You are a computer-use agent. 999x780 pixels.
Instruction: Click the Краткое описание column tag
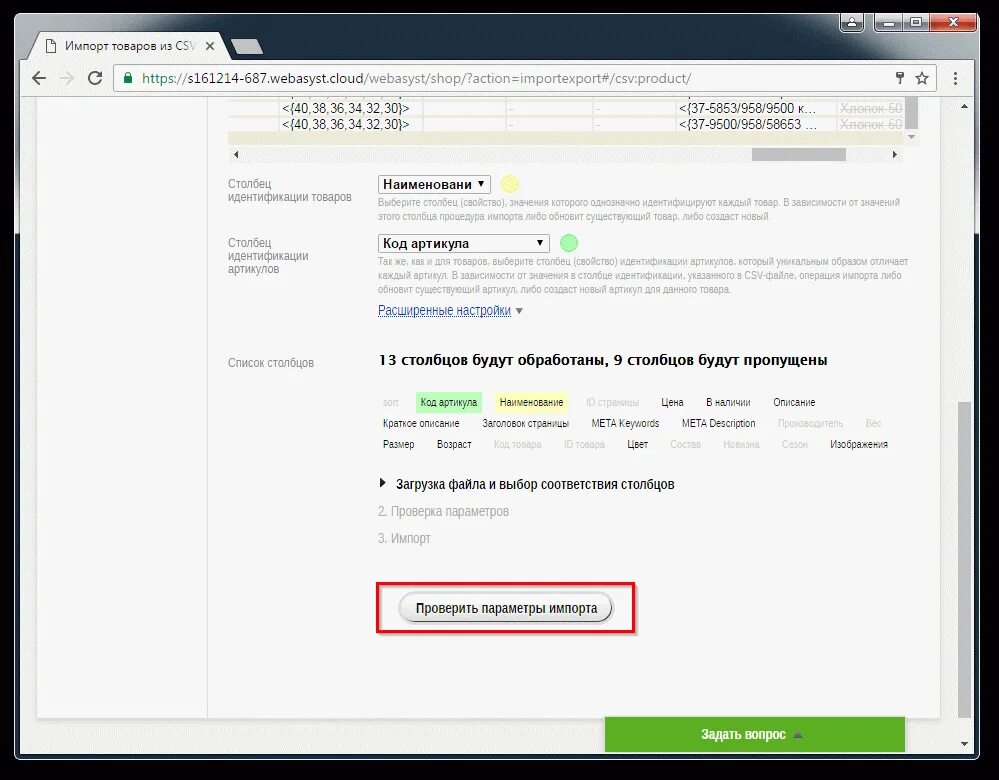click(420, 423)
